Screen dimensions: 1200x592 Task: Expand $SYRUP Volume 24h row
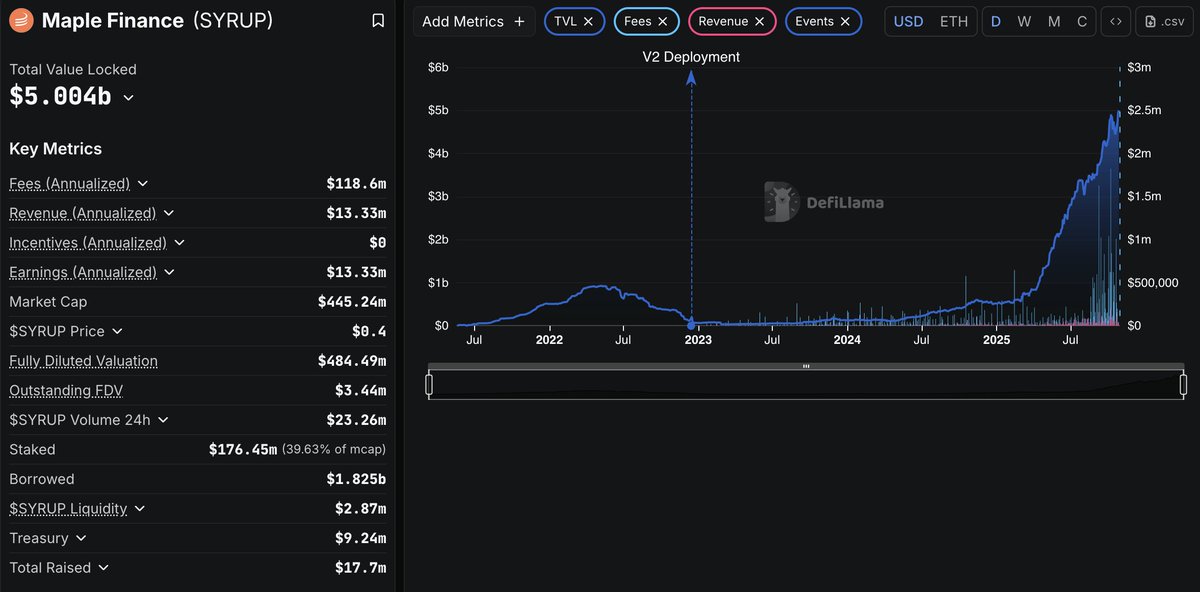point(163,420)
